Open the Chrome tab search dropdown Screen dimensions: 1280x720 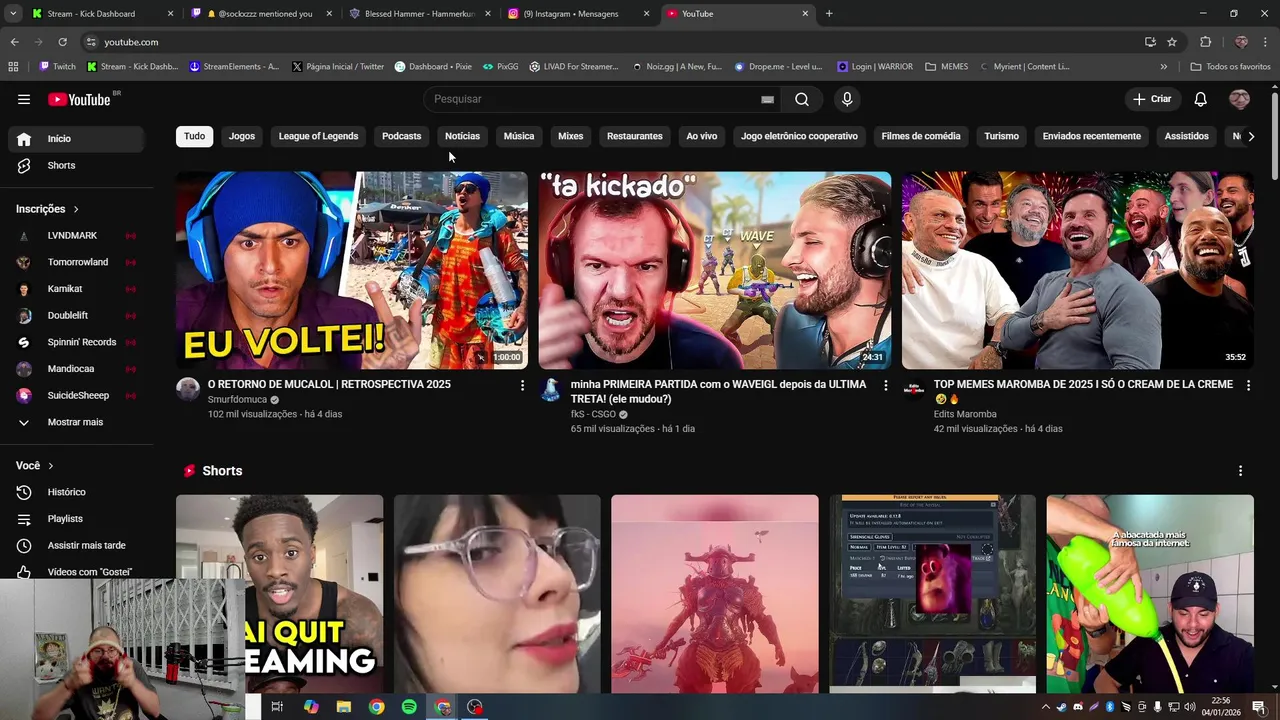click(14, 13)
